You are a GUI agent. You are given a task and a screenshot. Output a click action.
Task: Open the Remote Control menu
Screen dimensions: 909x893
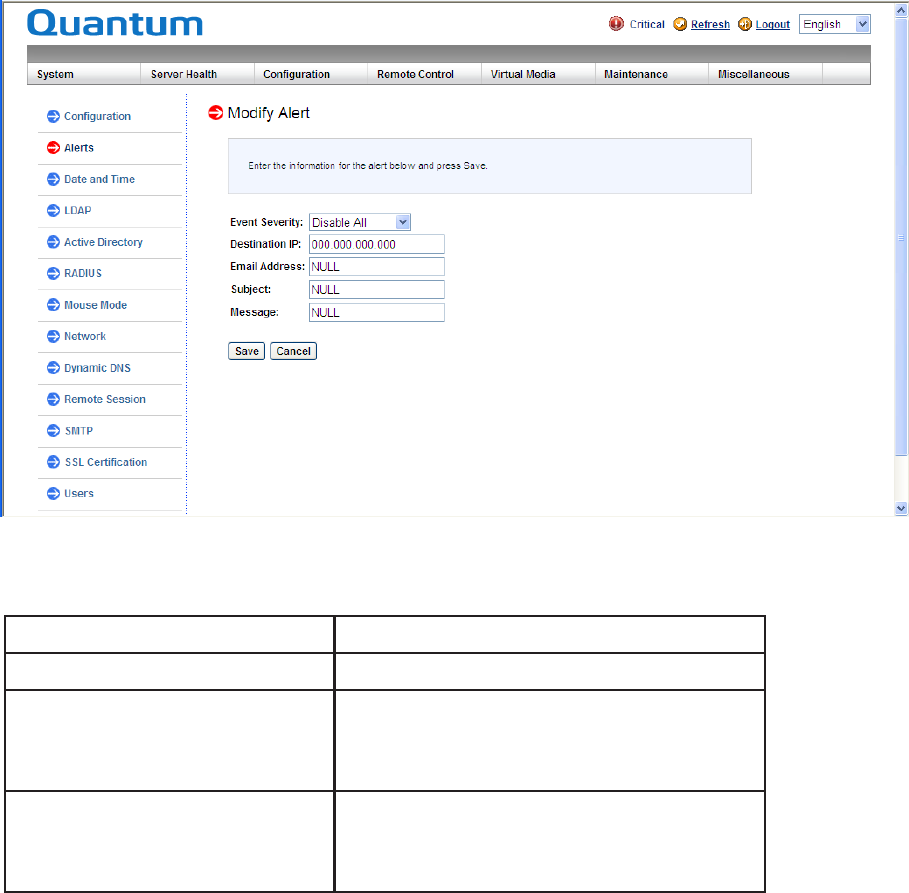pyautogui.click(x=415, y=74)
